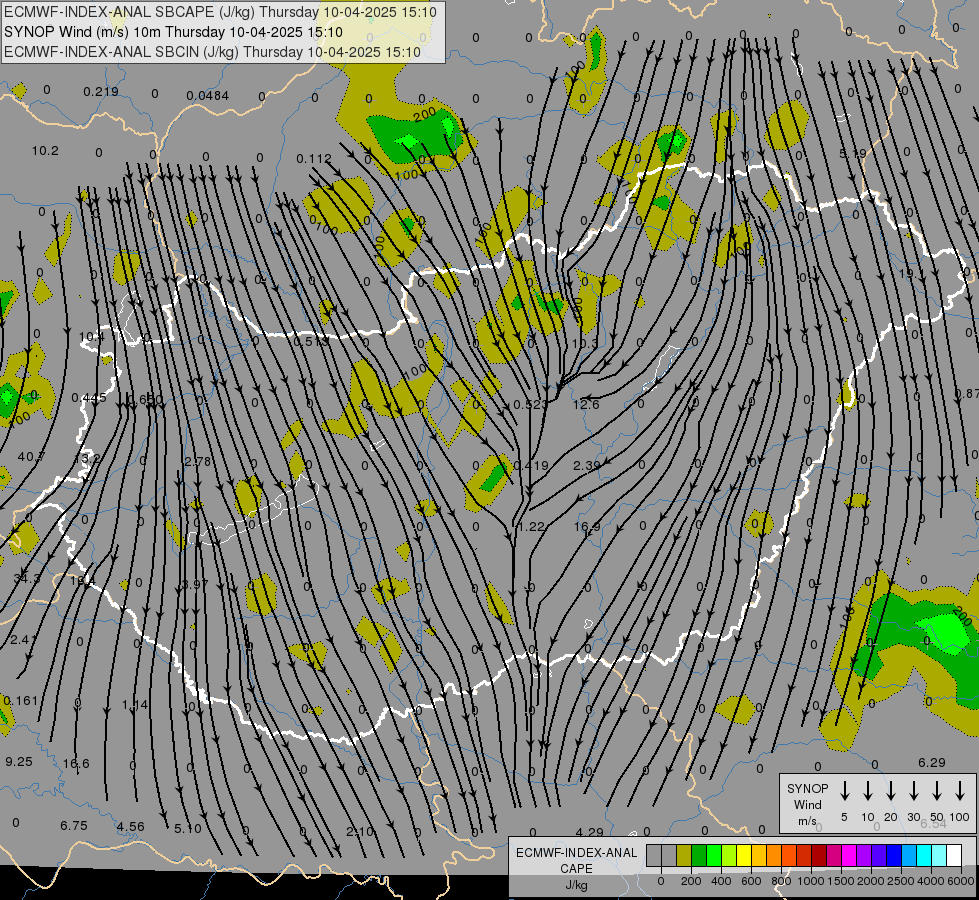The height and width of the screenshot is (900, 979).
Task: Click the map value 0.112
Action: (x=313, y=159)
